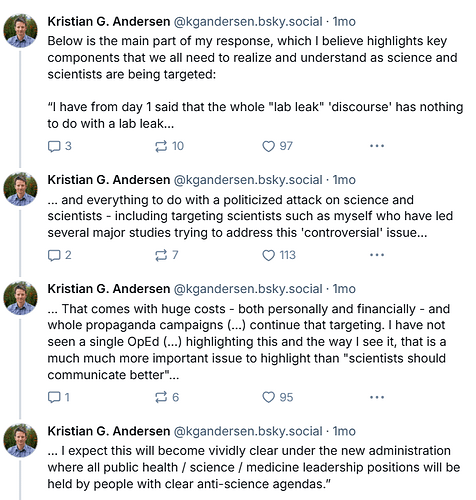Open more options on the 'politicized attack' post
476x500 pixels.
click(x=377, y=255)
